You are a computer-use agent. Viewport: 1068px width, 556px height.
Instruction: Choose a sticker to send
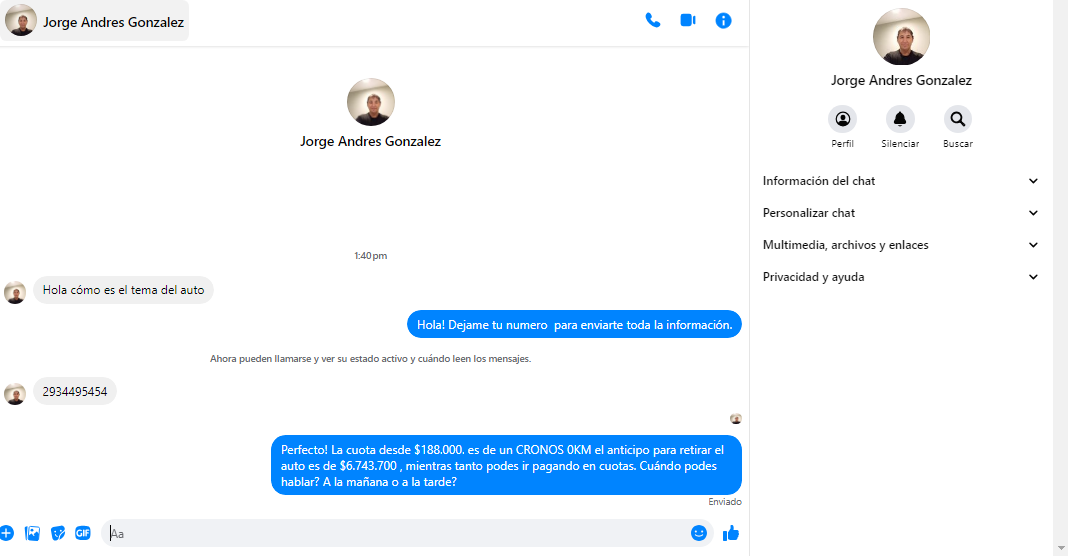pyautogui.click(x=58, y=533)
